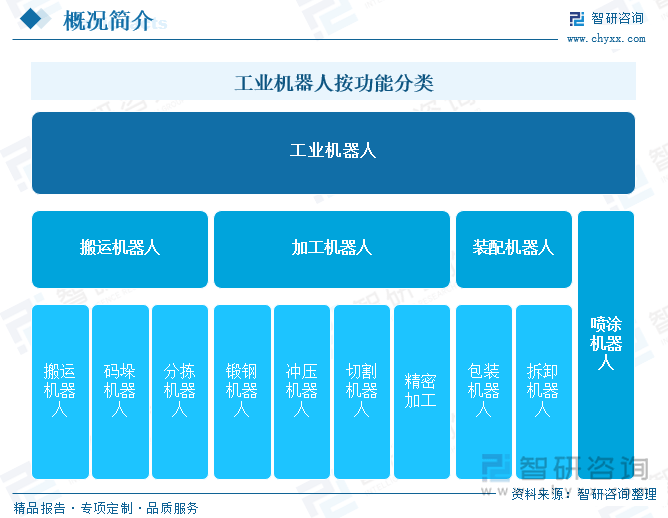Click the 包装机器人 column
The width and height of the screenshot is (668, 518).
click(484, 392)
